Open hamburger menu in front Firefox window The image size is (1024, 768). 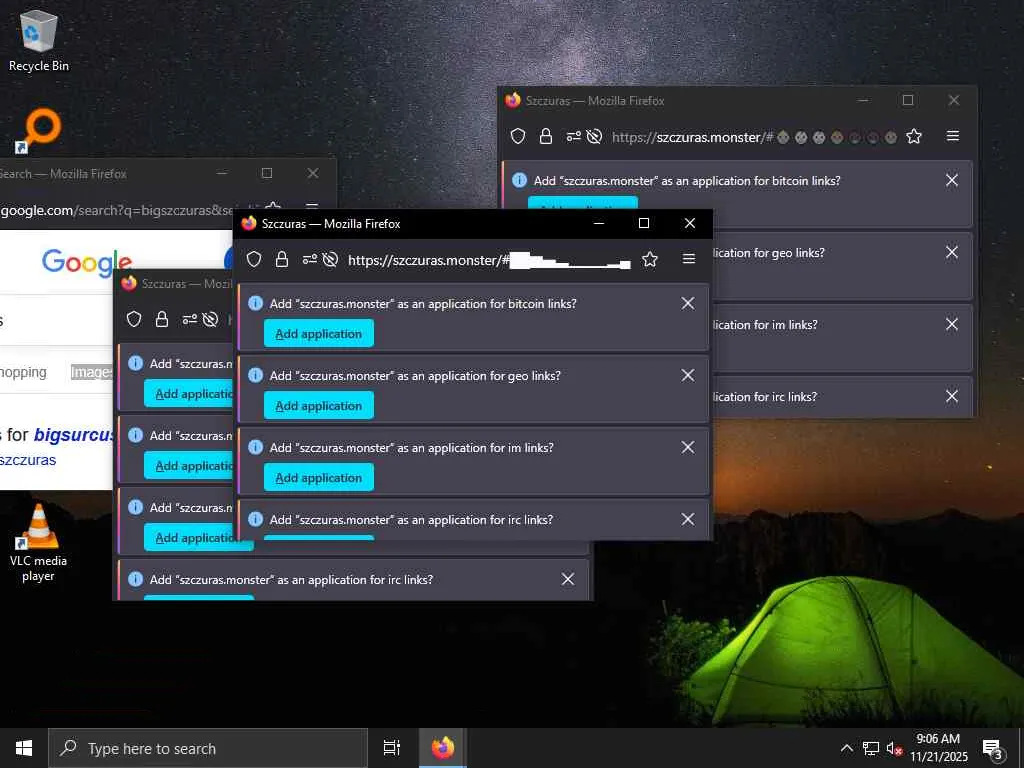point(688,259)
